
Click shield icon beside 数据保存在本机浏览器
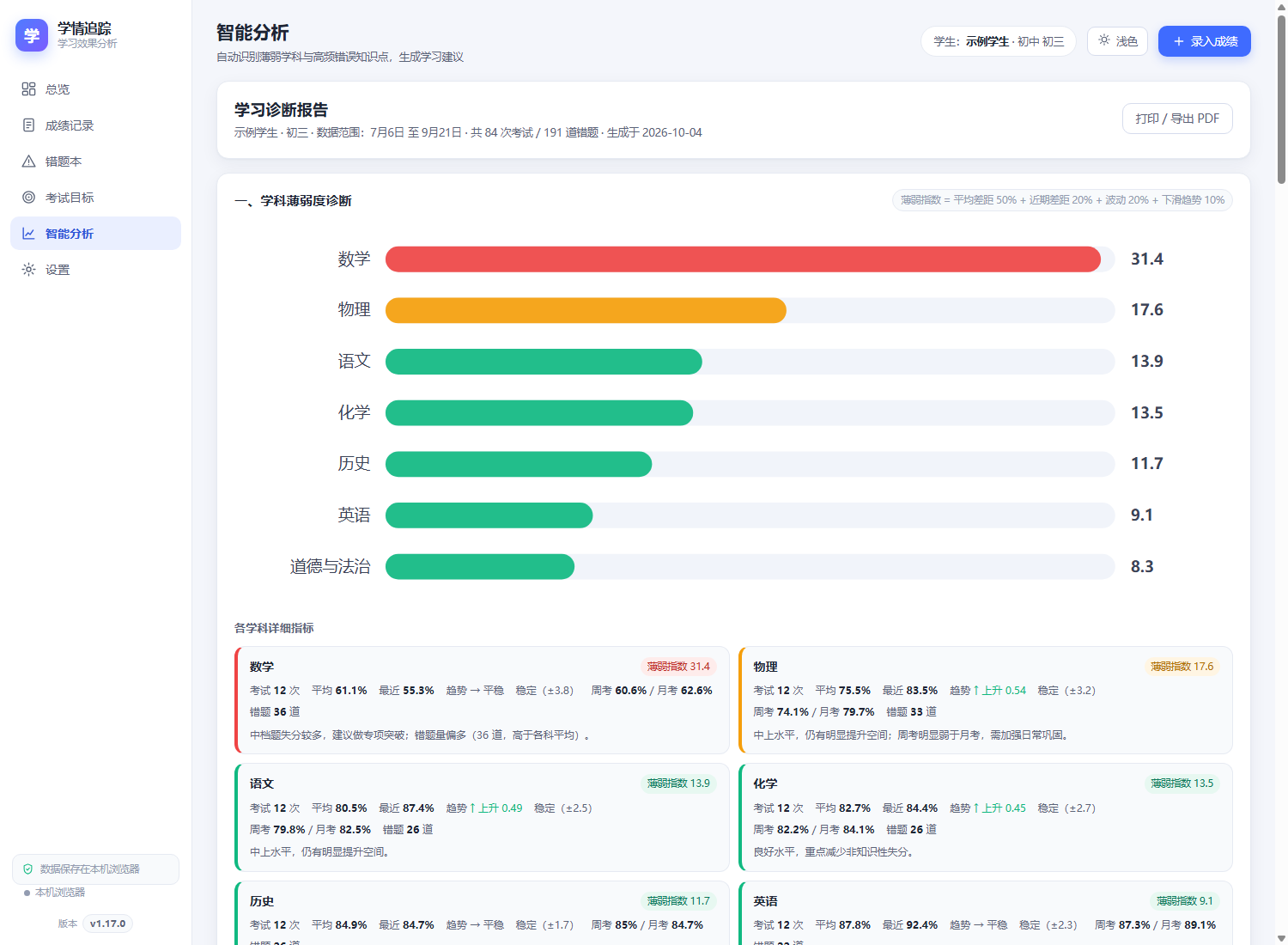[27, 869]
